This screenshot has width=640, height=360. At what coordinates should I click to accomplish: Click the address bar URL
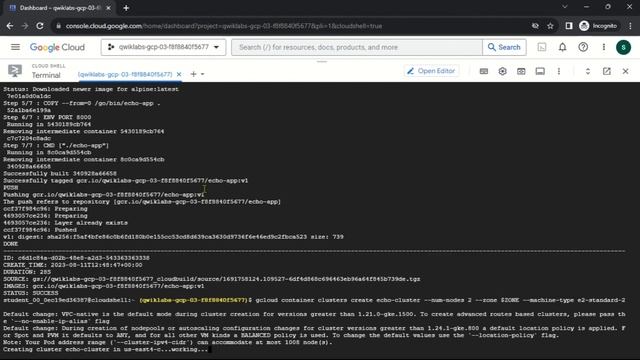coord(224,26)
